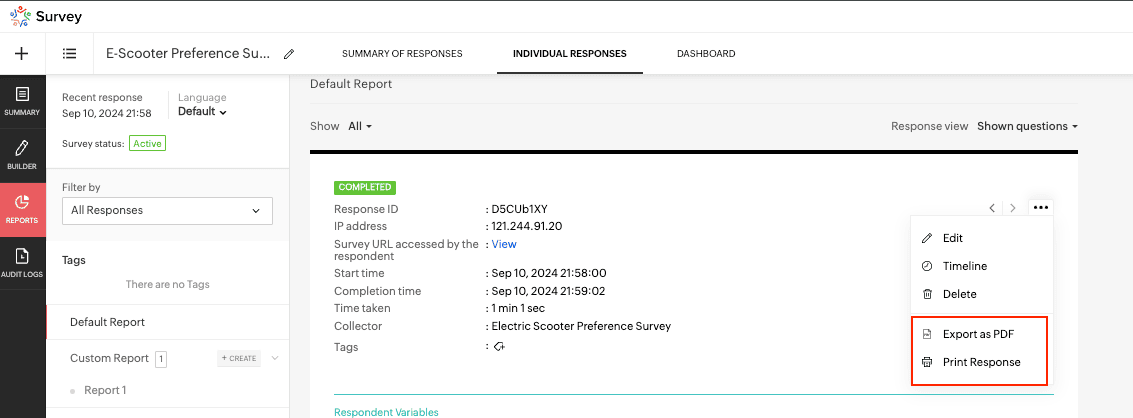Open the Shown questions response view dropdown
The height and width of the screenshot is (418, 1133).
coord(1027,127)
